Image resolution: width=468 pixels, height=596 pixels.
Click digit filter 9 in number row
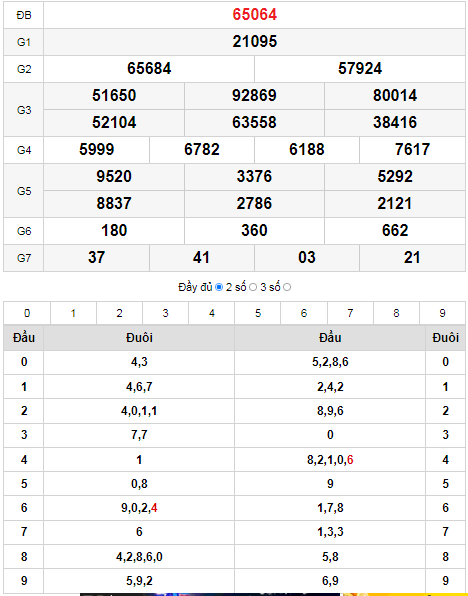tap(442, 313)
